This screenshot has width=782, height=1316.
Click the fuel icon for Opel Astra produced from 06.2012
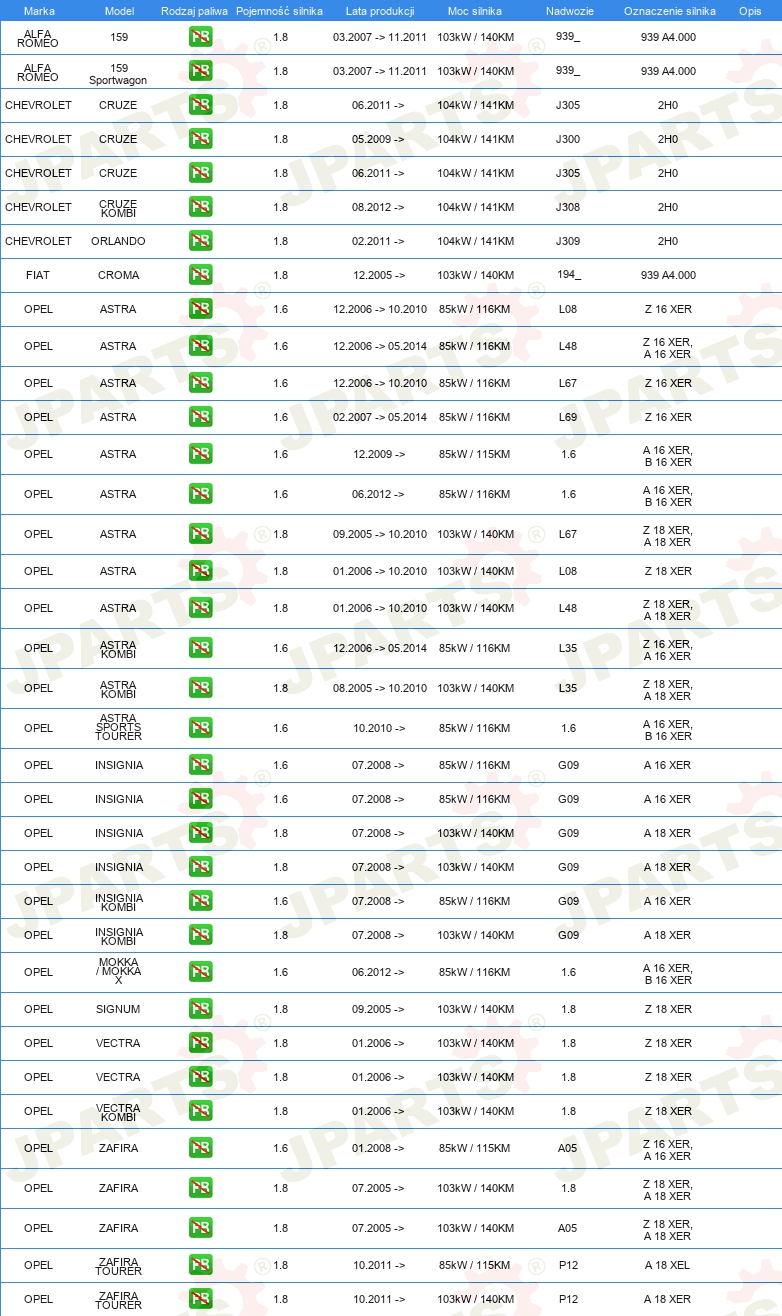click(x=200, y=494)
